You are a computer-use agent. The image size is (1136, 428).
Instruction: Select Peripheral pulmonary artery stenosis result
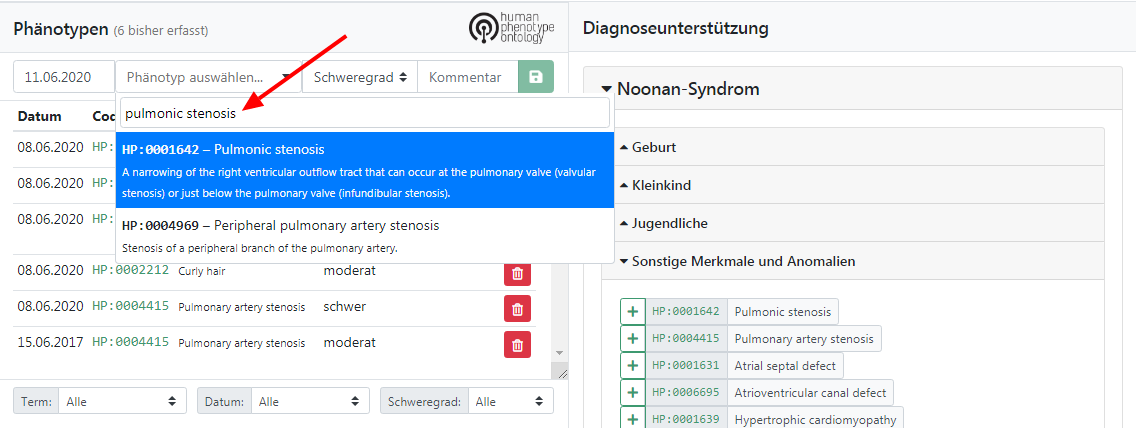point(365,235)
